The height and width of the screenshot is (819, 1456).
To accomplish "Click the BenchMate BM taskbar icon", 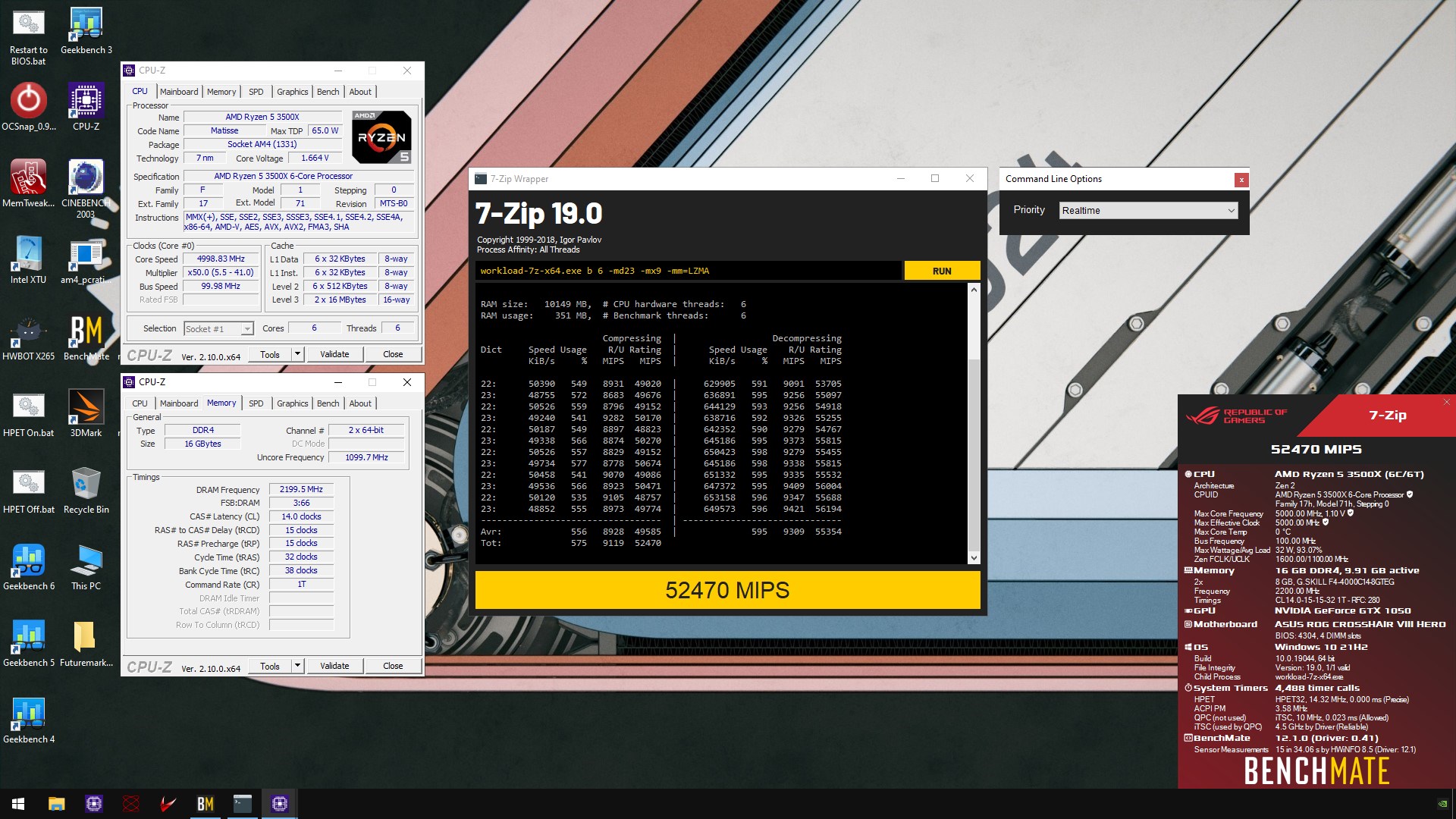I will 205,804.
